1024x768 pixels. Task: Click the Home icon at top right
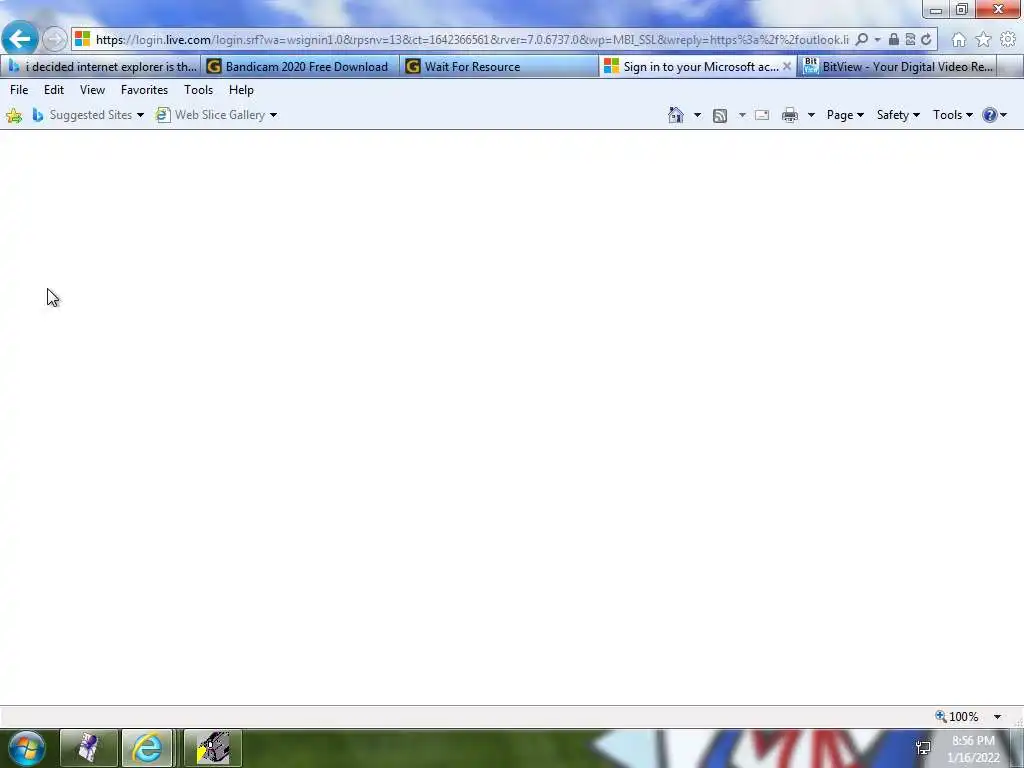[x=959, y=40]
